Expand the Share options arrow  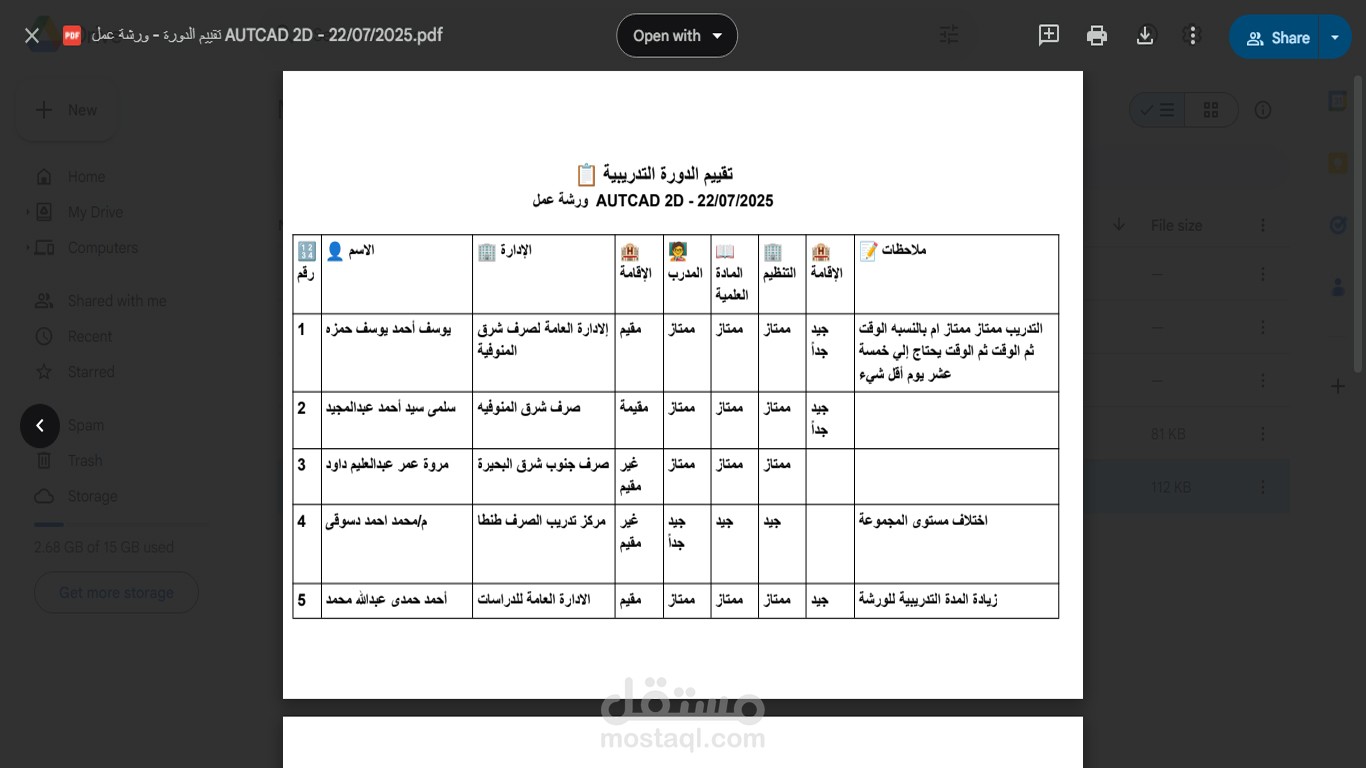pos(1336,38)
